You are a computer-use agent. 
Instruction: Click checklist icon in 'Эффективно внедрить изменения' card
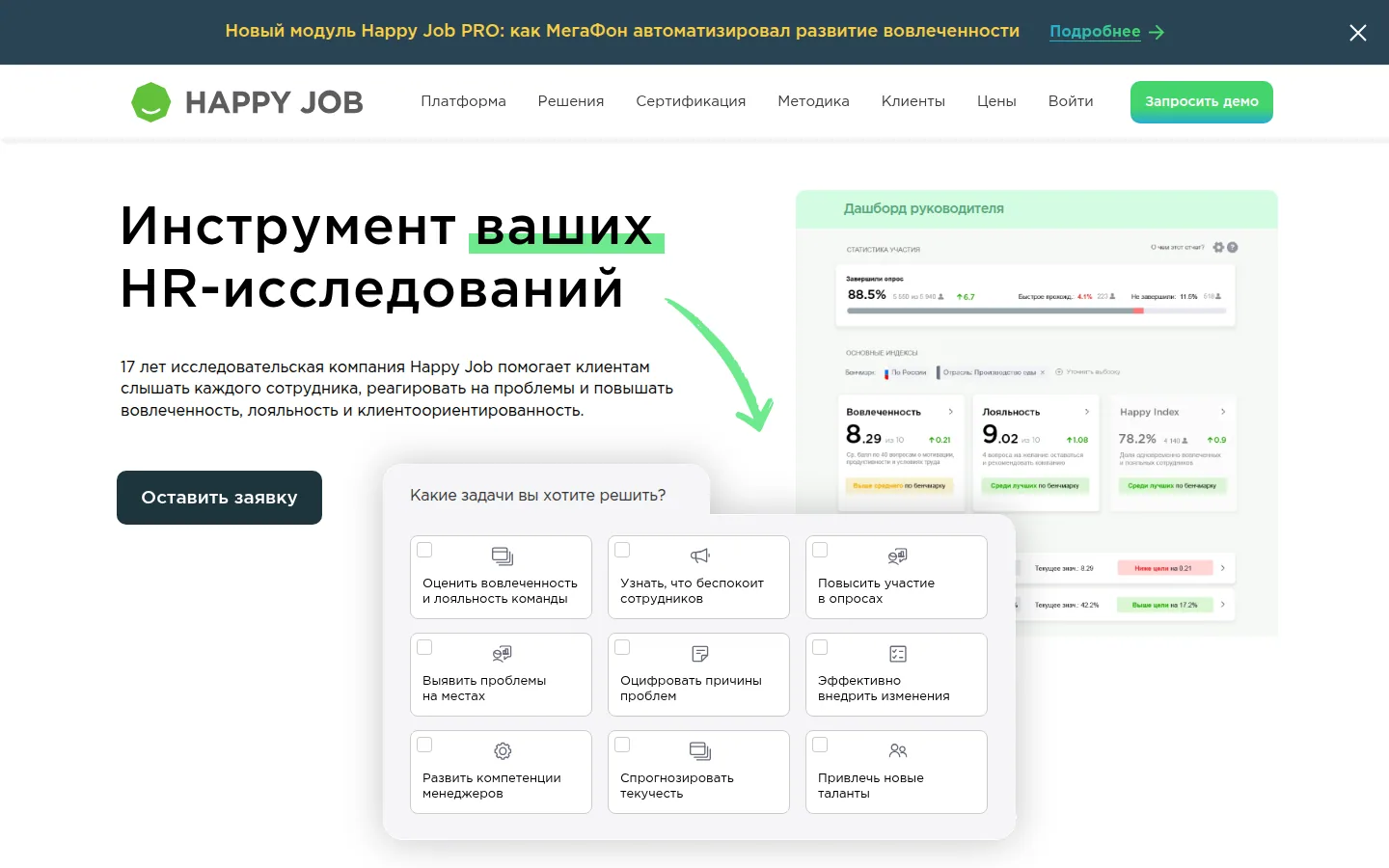tap(898, 654)
